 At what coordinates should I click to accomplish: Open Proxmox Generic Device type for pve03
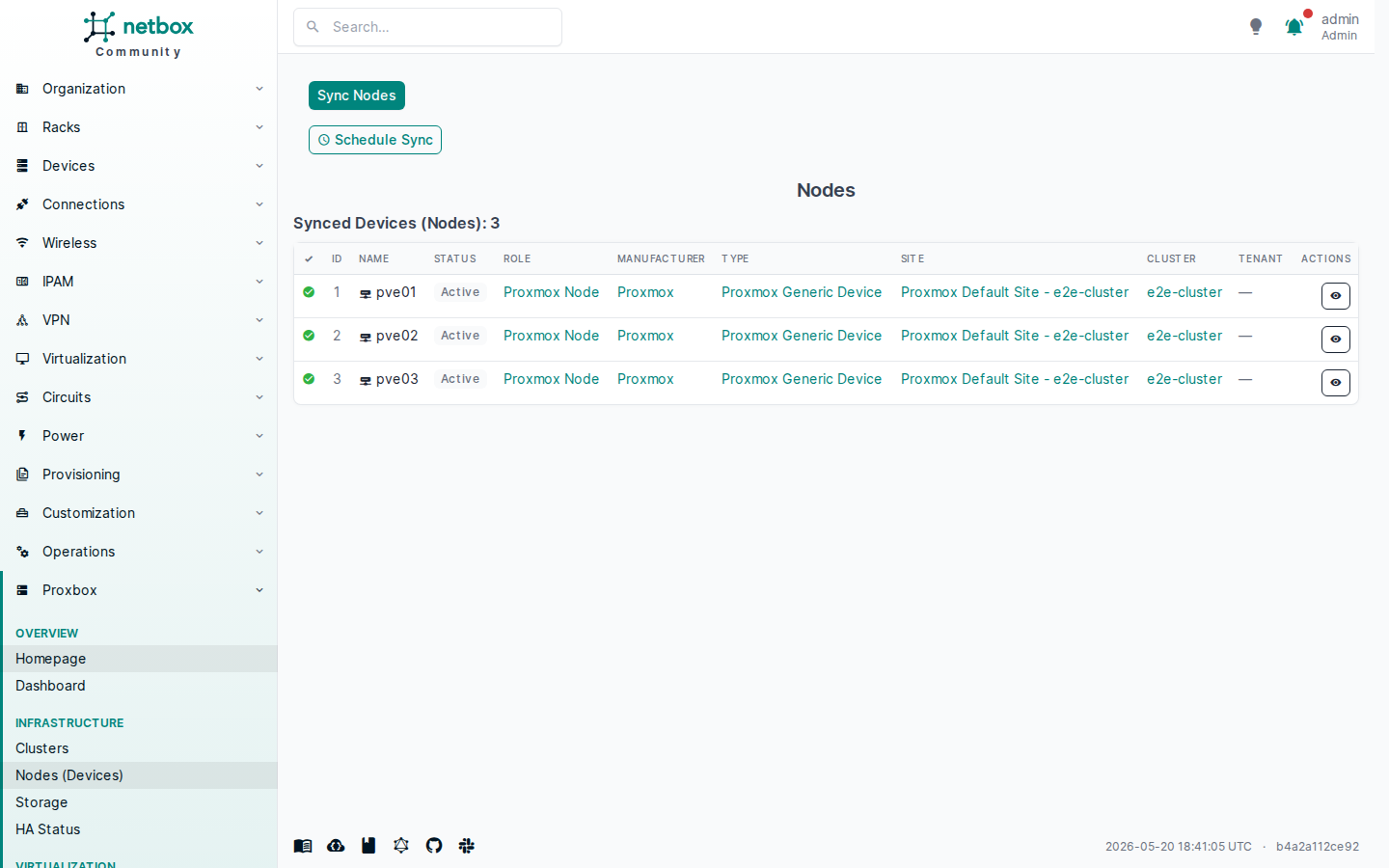point(802,379)
